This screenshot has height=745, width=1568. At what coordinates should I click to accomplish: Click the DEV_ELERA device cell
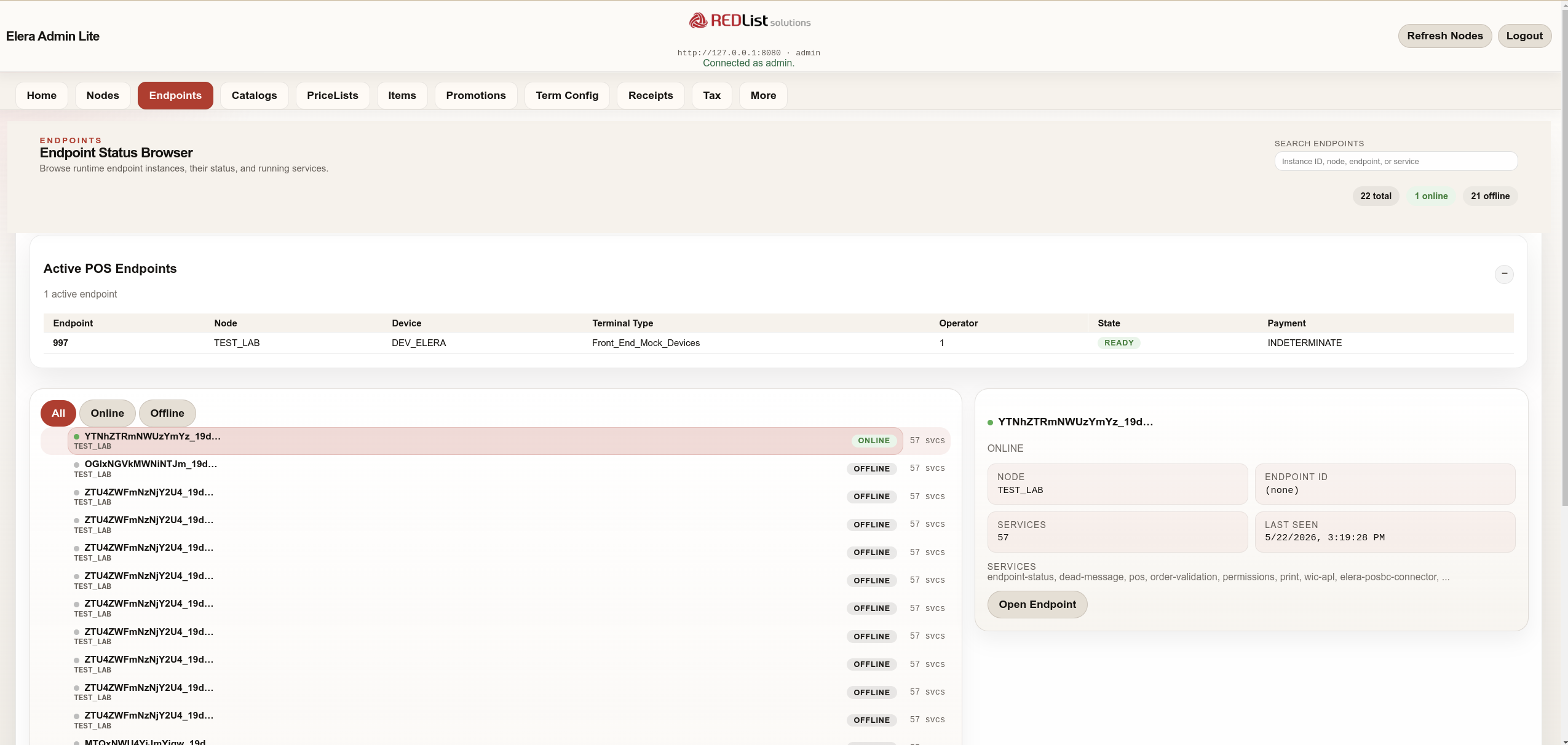[x=419, y=343]
